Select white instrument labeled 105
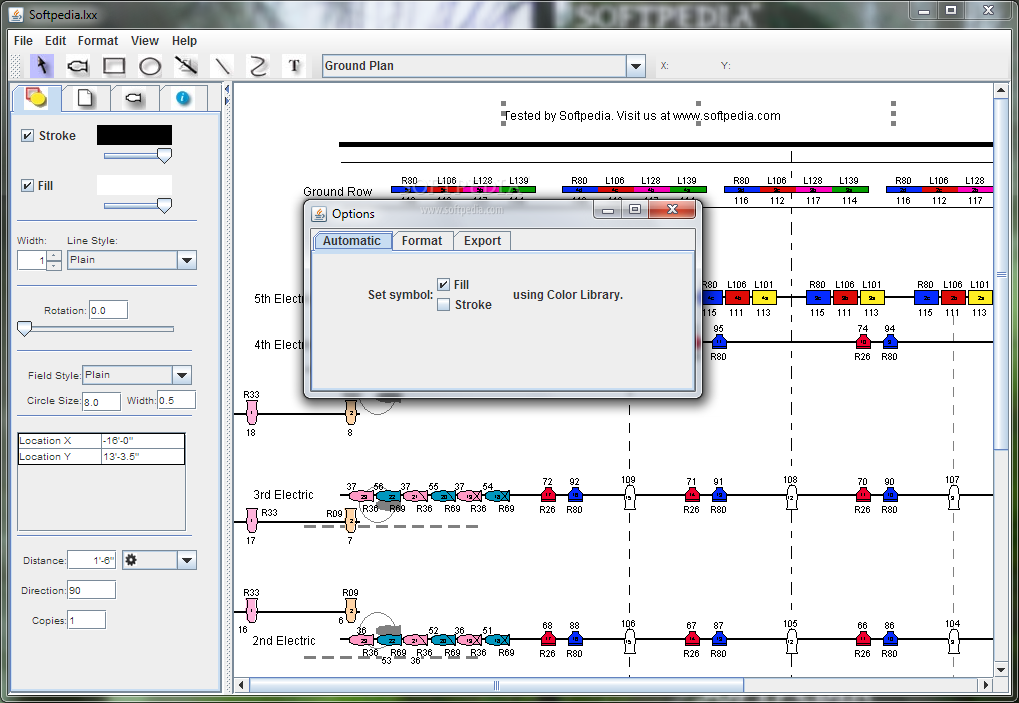Image resolution: width=1019 pixels, height=703 pixels. 791,641
